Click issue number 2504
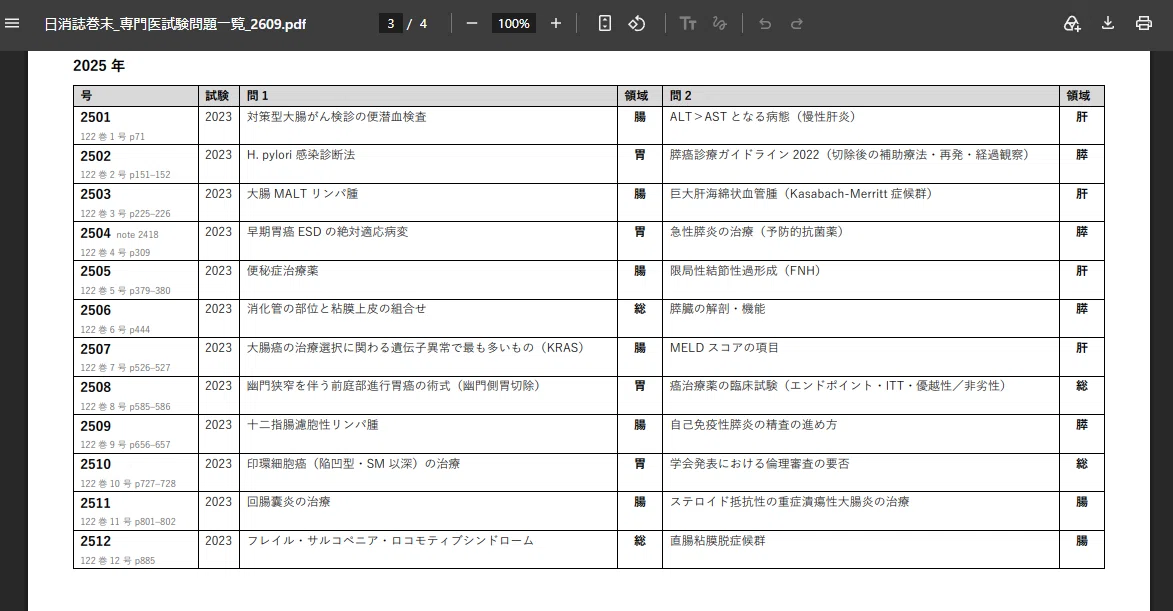This screenshot has height=611, width=1173. [x=96, y=233]
